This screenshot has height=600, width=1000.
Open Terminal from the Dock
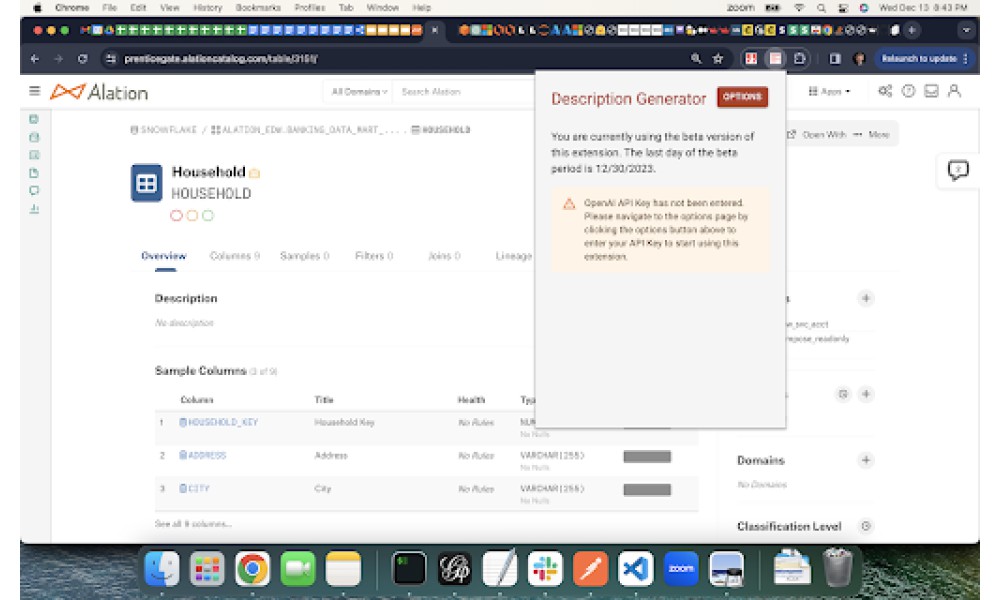tap(409, 569)
